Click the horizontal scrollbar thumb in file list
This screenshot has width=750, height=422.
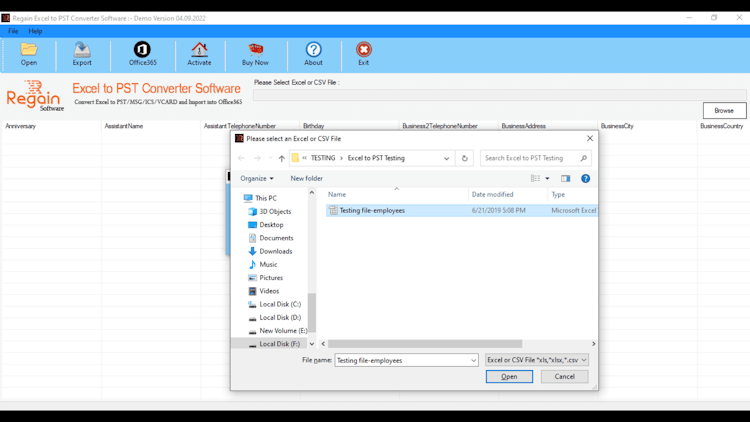click(425, 344)
